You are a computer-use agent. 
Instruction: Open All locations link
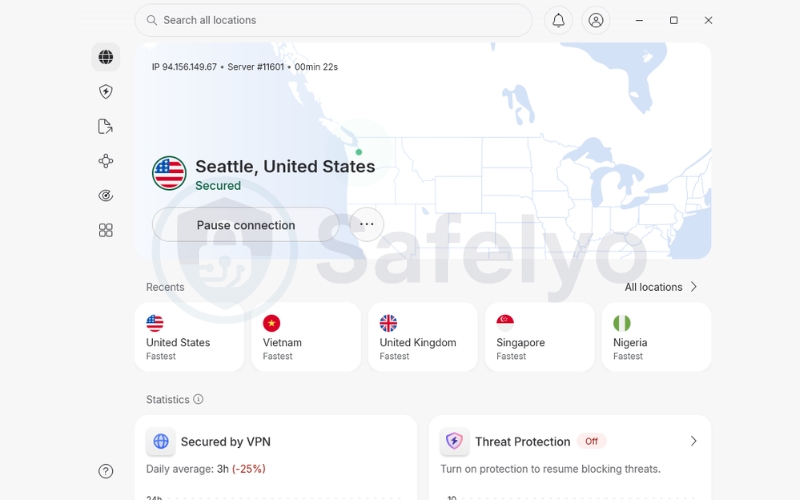tap(654, 287)
